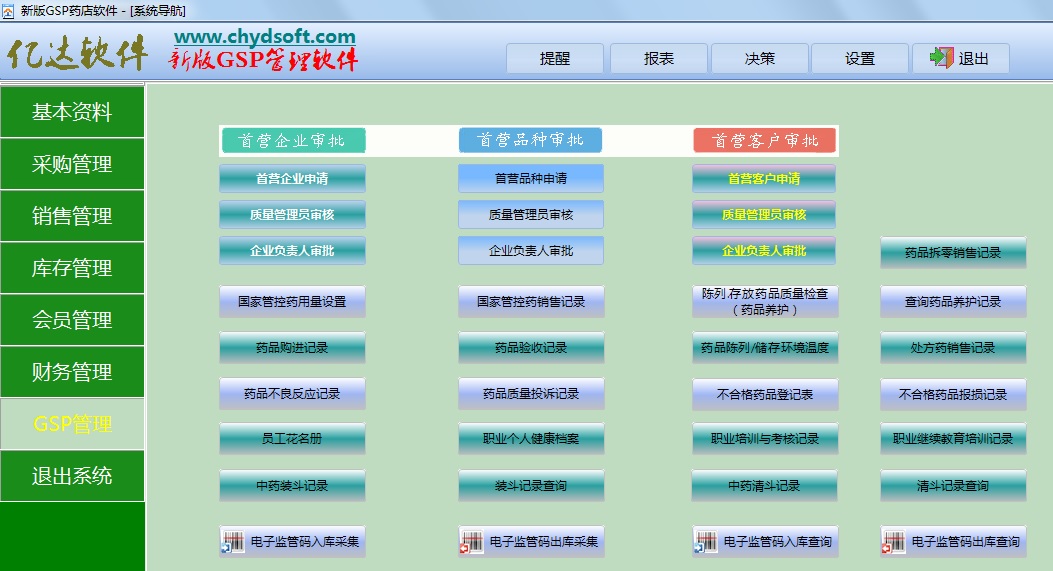Open 企业负责人审批 under 首营品种审批
Screen dimensions: 1053x571
(531, 251)
